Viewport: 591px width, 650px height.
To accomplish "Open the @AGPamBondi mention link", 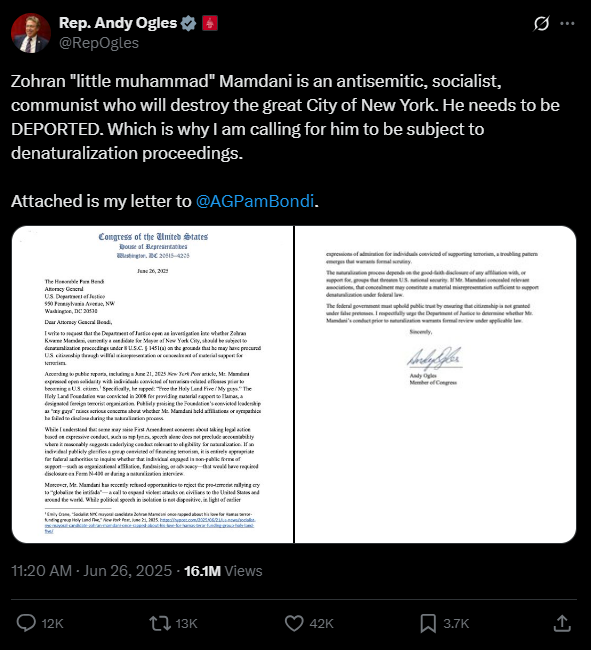I will tap(254, 201).
